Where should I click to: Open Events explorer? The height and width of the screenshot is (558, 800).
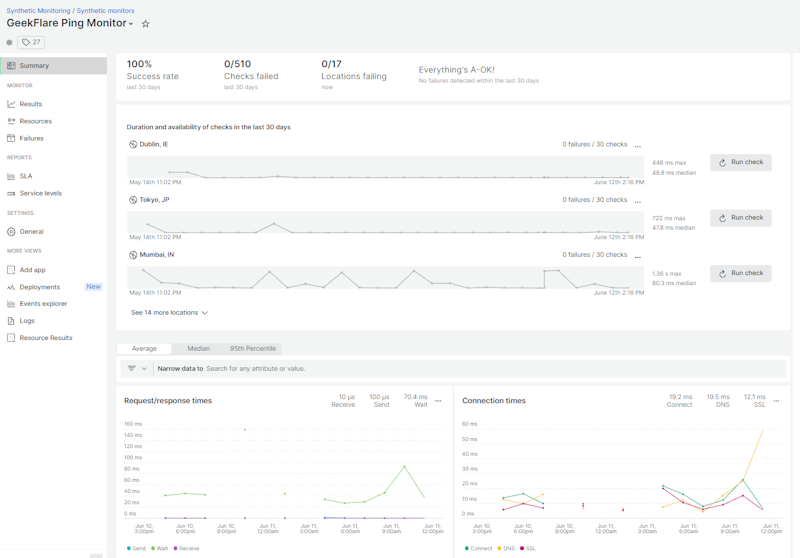point(43,303)
